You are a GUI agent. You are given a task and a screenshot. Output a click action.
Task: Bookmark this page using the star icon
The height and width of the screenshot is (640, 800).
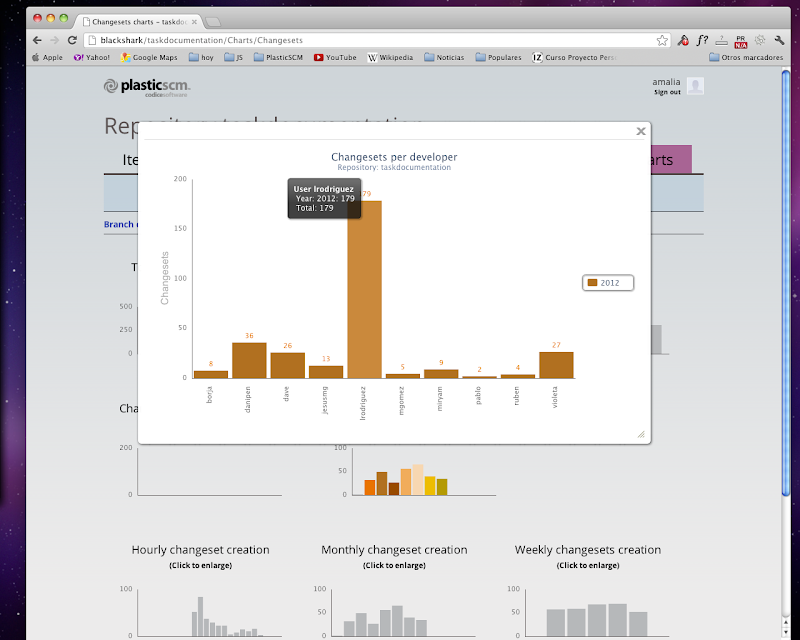pyautogui.click(x=662, y=40)
